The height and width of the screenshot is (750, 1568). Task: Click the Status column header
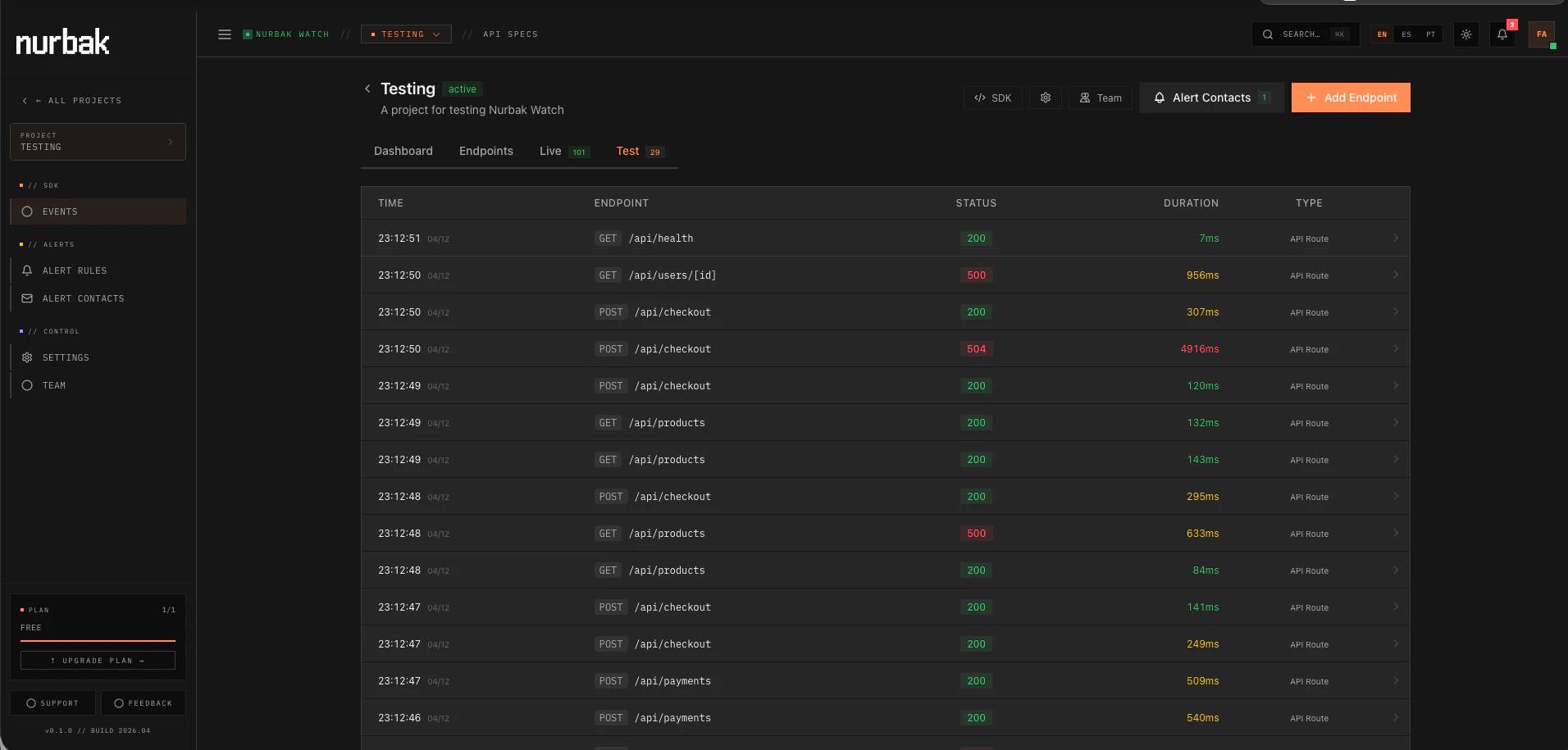point(976,203)
